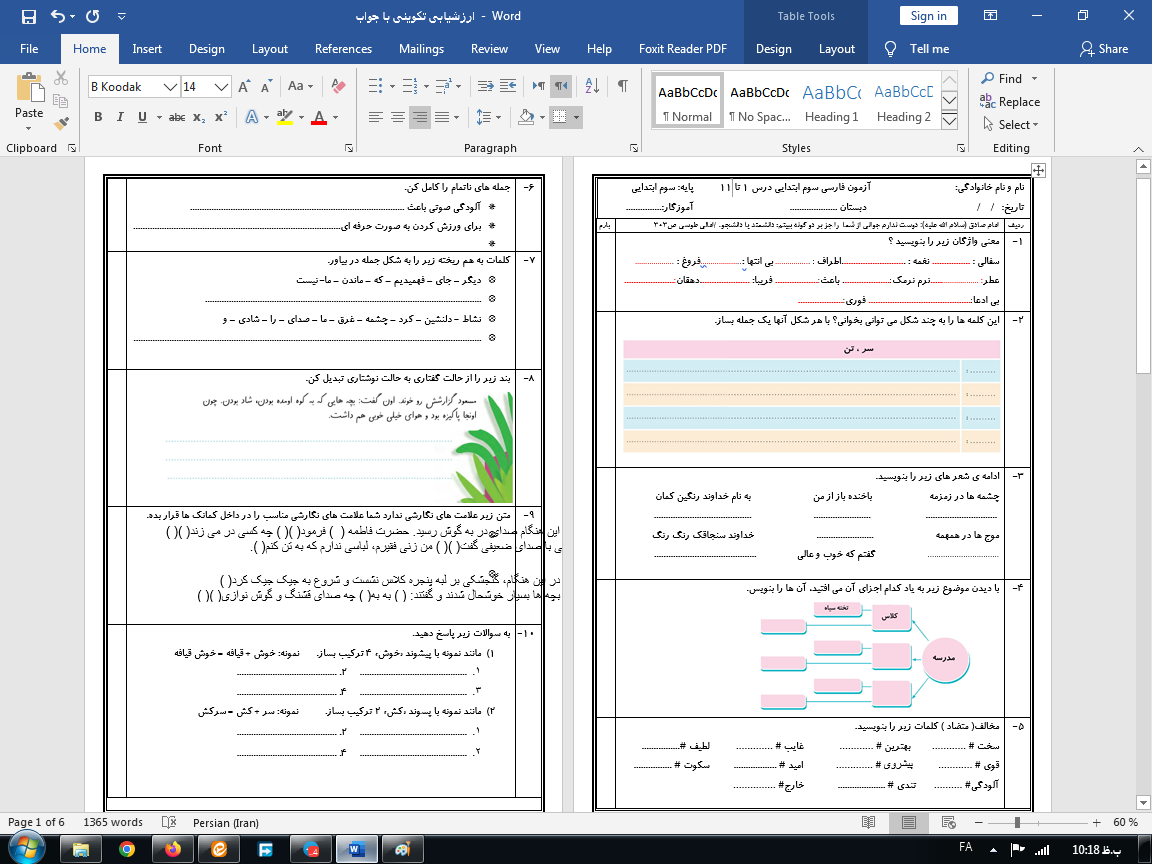The image size is (1152, 864).
Task: Toggle Italic formatting
Action: (x=122, y=117)
